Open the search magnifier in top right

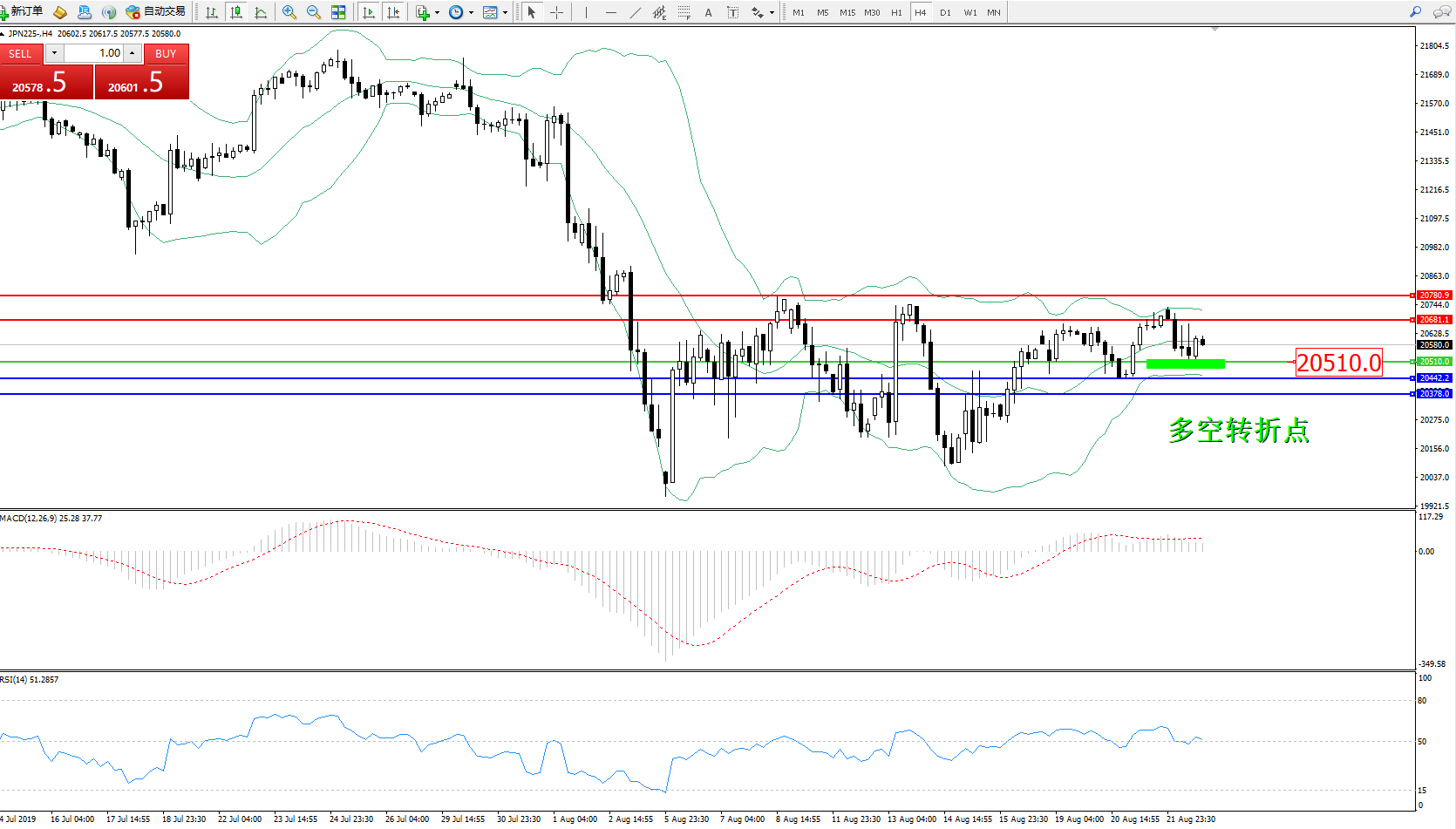(1415, 12)
